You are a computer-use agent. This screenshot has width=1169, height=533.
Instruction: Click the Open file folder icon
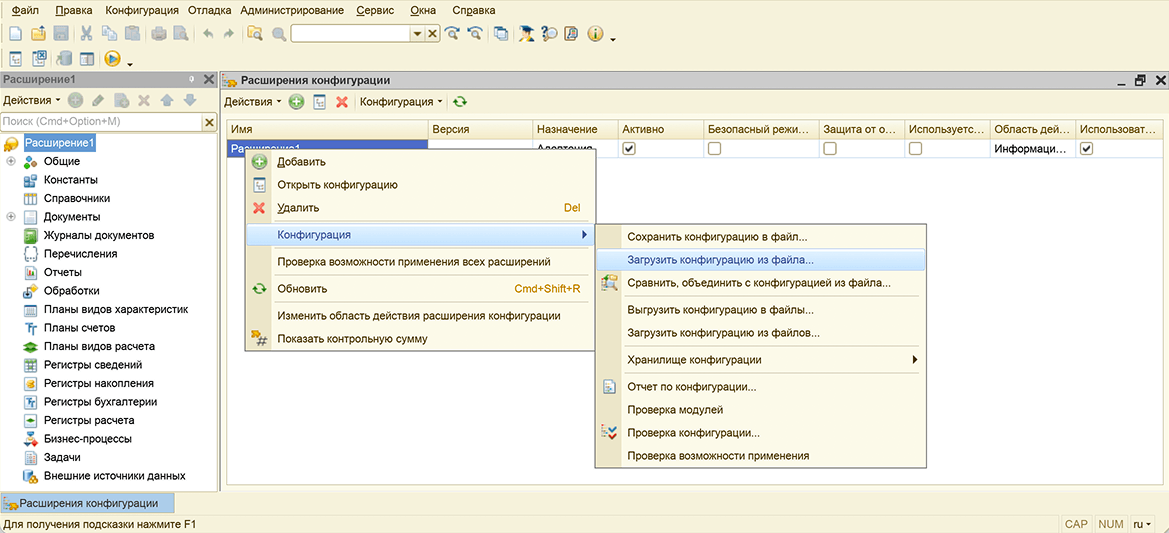38,34
